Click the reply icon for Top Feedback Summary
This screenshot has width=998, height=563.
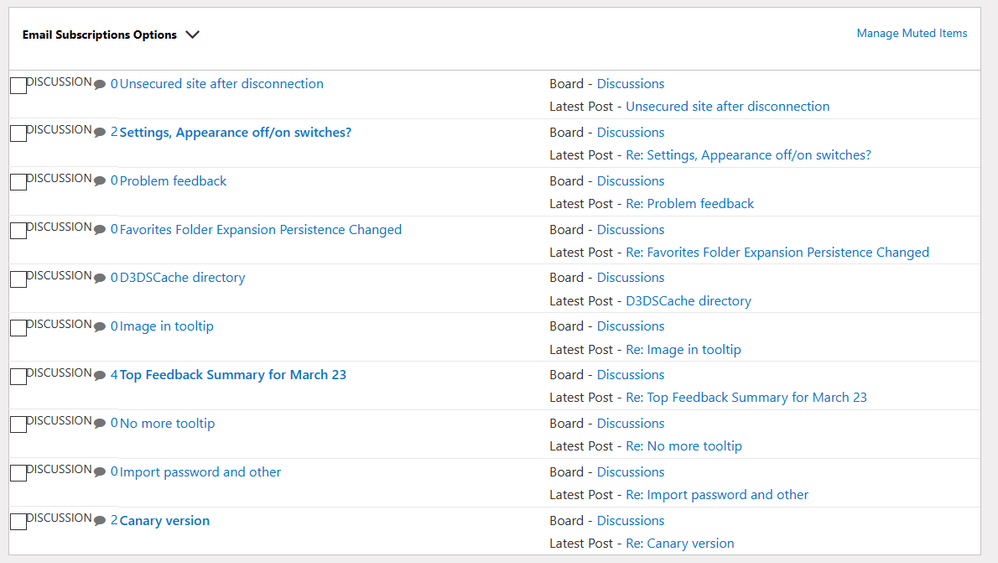pyautogui.click(x=99, y=375)
